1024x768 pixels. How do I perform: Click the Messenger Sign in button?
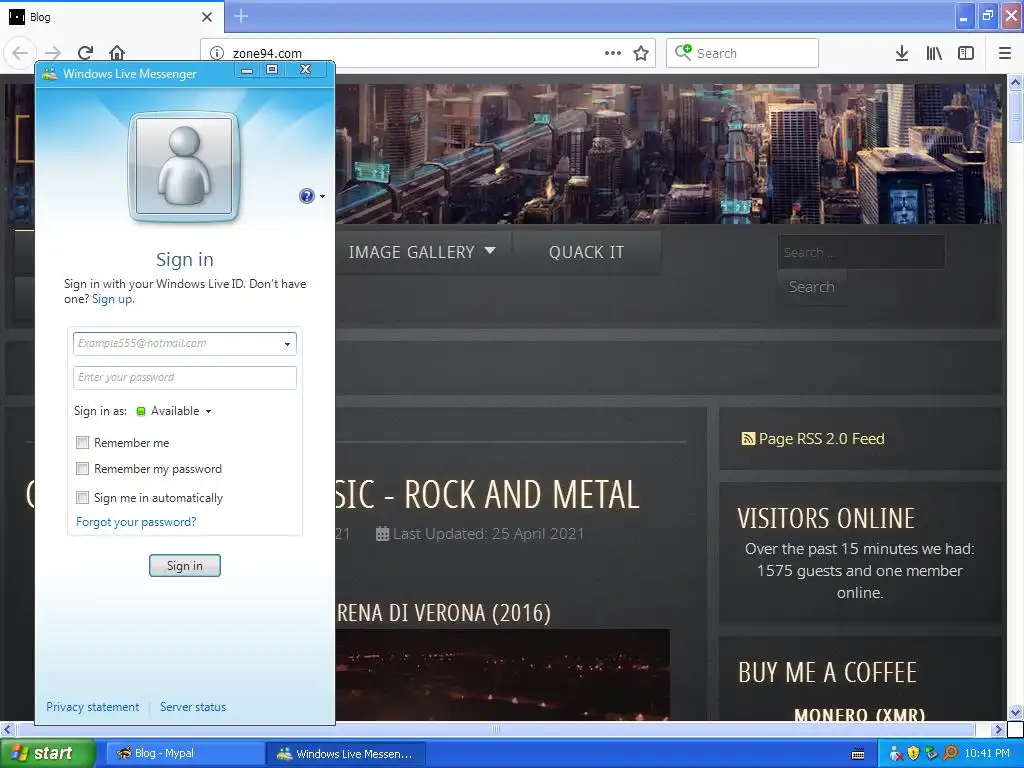[185, 566]
